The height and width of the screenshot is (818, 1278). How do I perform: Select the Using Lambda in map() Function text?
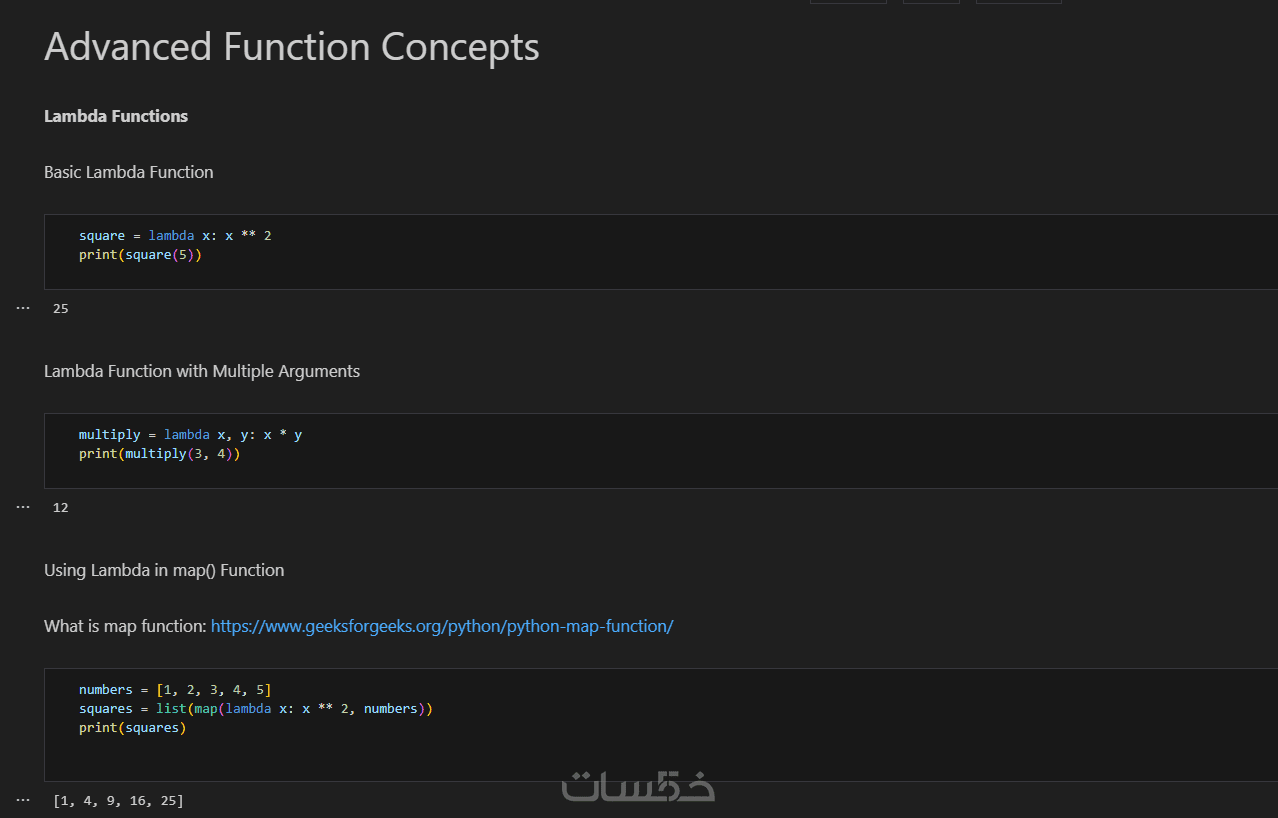164,570
